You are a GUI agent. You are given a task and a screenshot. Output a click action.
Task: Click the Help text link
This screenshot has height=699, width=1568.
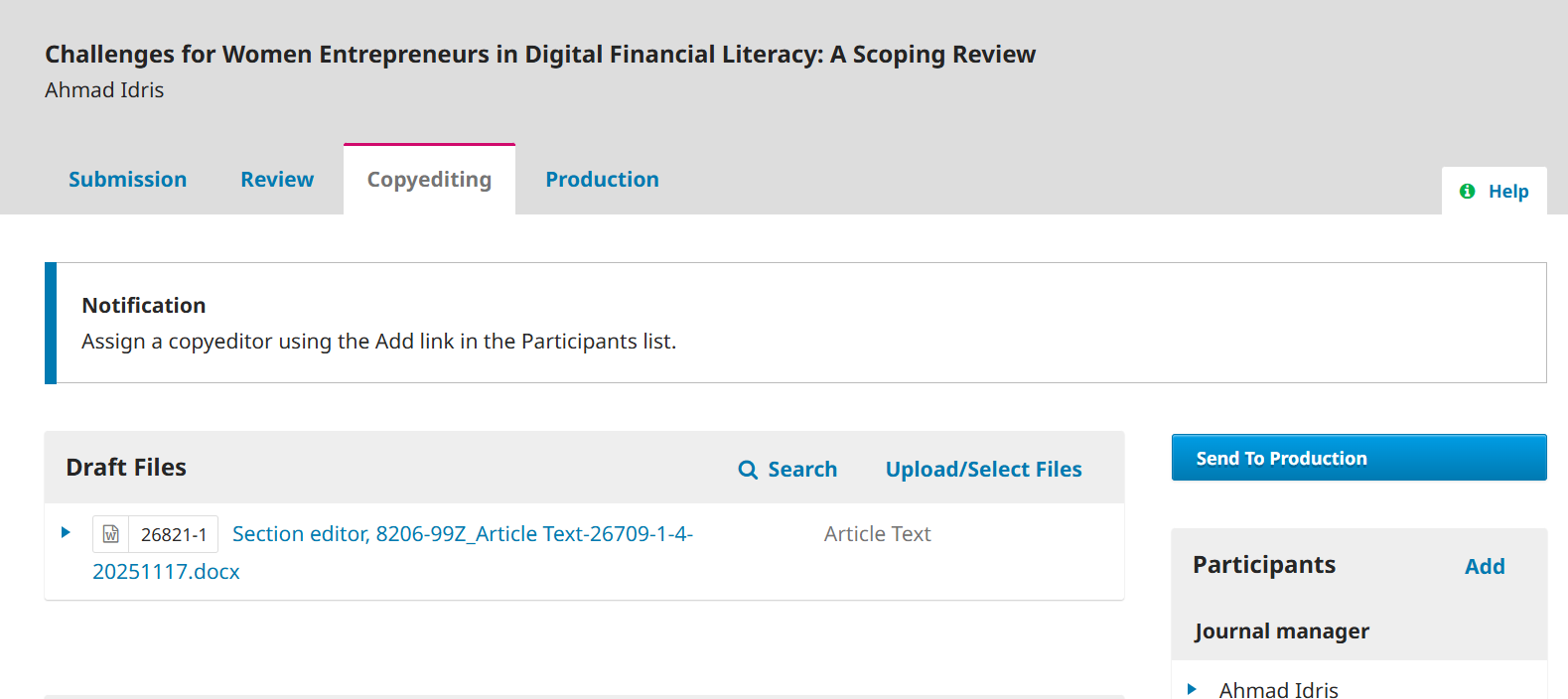(1507, 192)
